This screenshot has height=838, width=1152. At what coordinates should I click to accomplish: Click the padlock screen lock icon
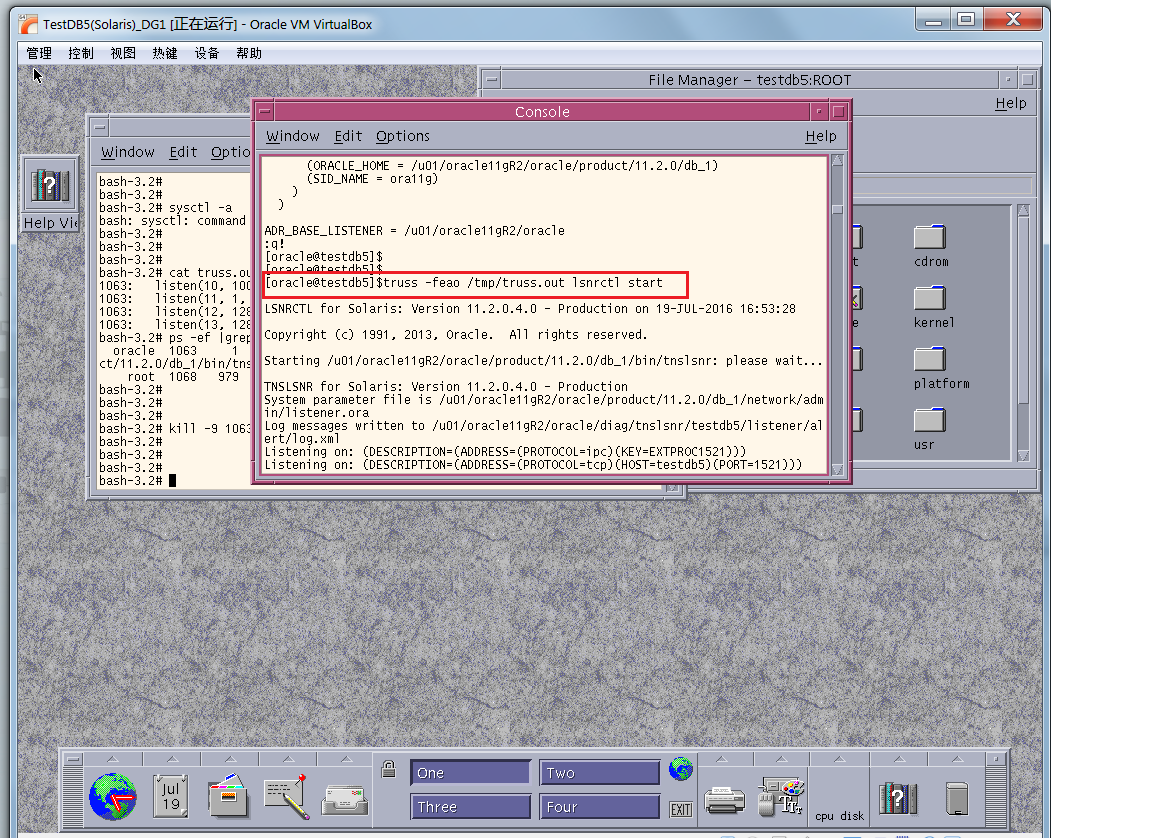pyautogui.click(x=389, y=769)
